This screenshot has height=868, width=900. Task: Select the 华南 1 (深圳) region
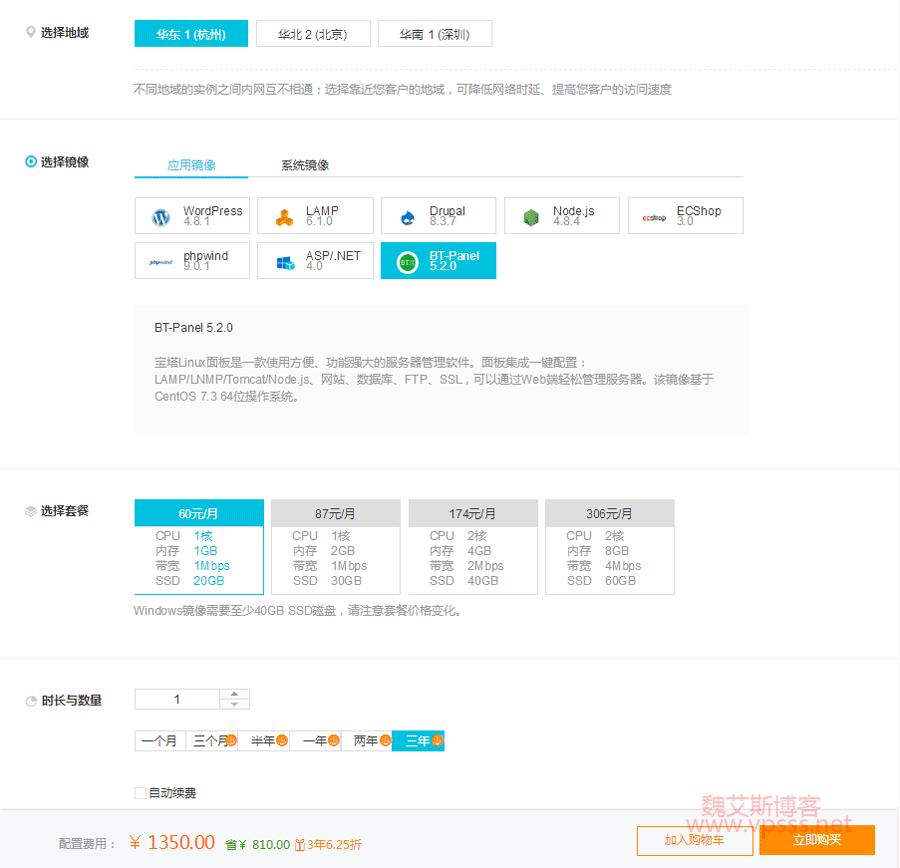(x=434, y=34)
